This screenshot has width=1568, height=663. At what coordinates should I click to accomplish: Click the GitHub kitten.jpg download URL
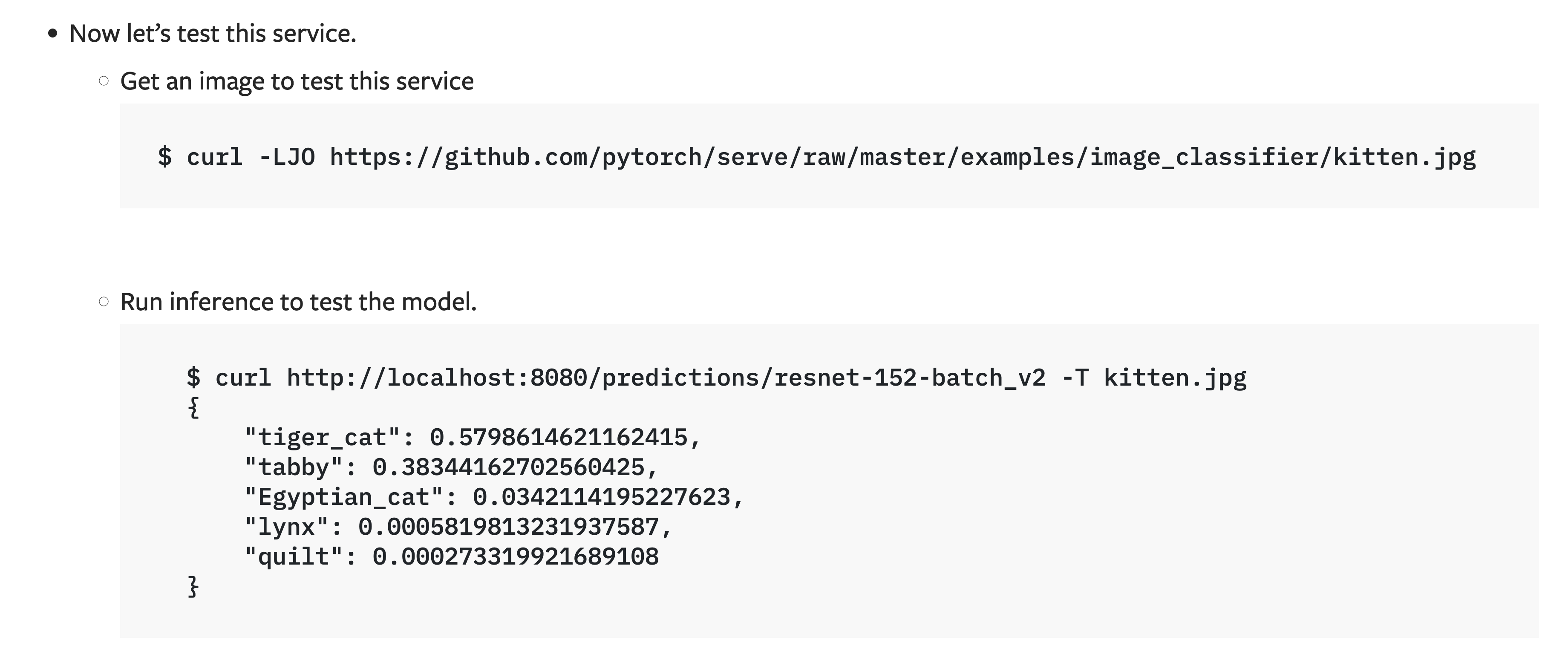903,157
